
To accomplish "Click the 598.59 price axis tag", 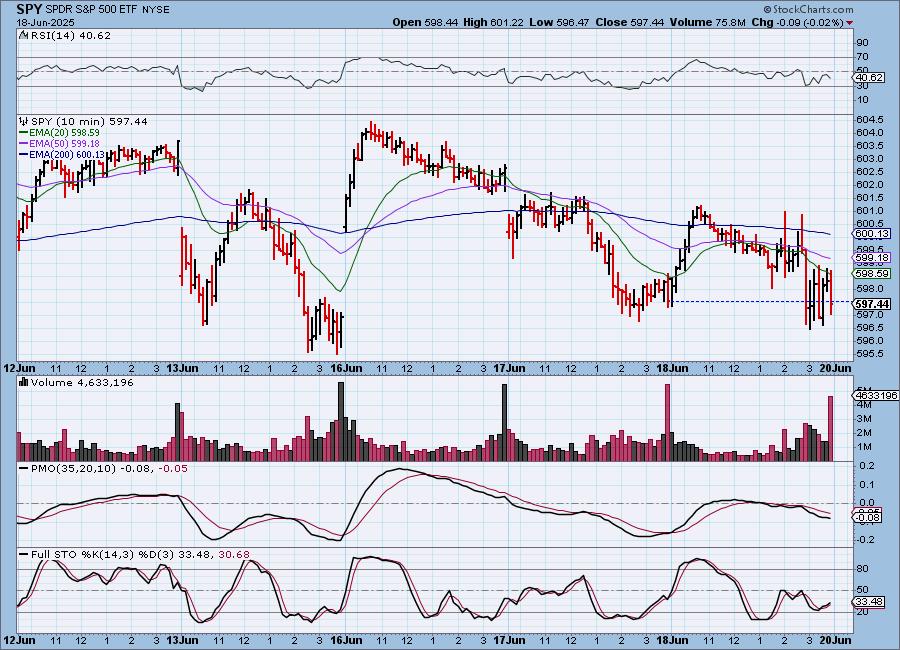I will (x=872, y=274).
